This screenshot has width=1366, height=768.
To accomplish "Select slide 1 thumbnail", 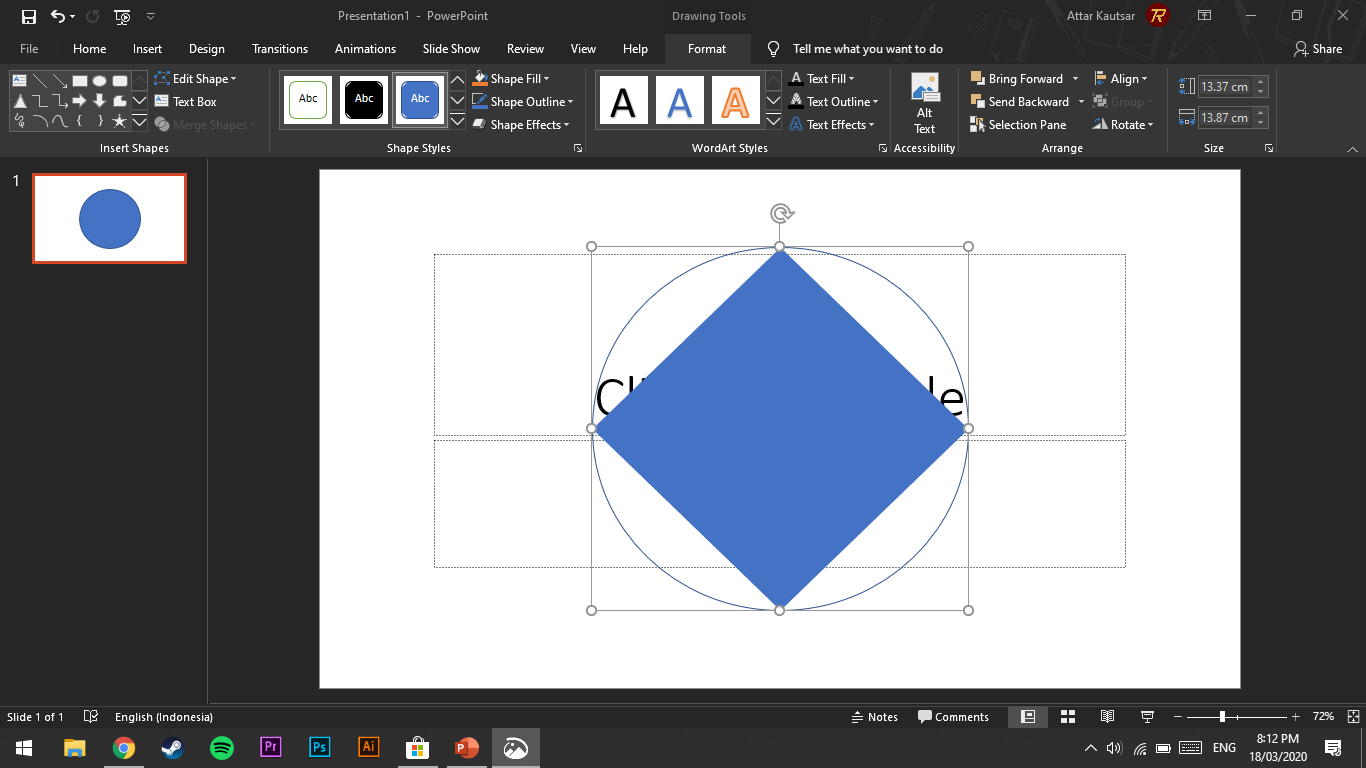I will click(109, 218).
